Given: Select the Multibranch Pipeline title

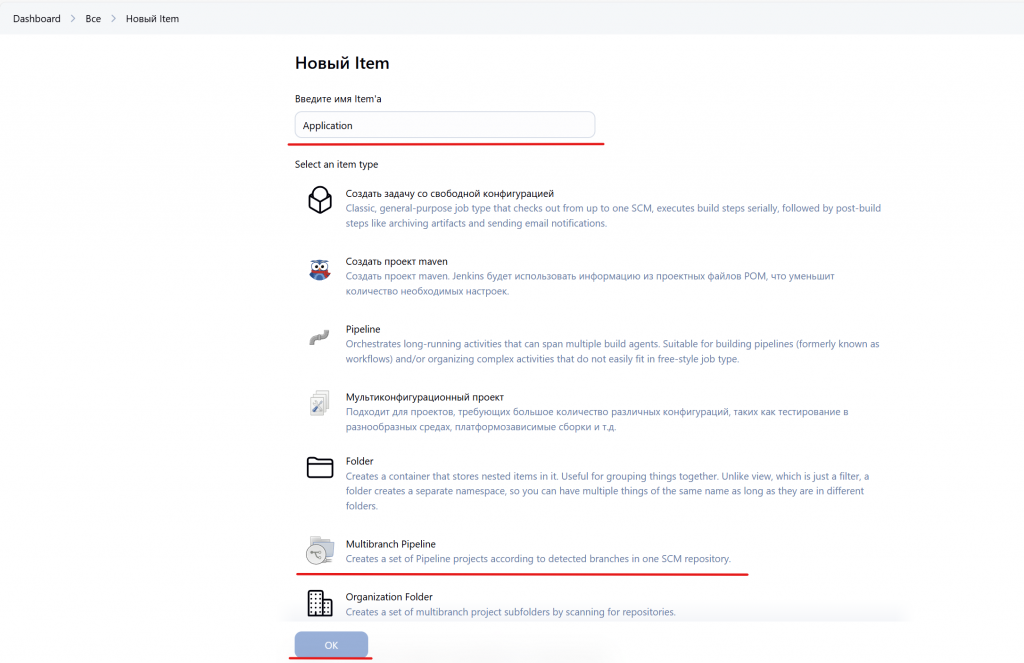Looking at the screenshot, I should tap(391, 544).
